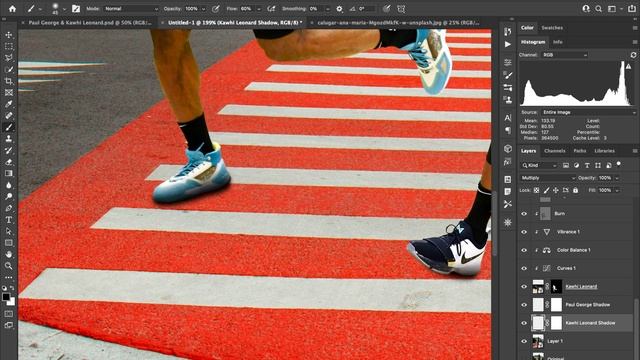
Task: Open the Multiply blend mode dropdown
Action: 548,178
